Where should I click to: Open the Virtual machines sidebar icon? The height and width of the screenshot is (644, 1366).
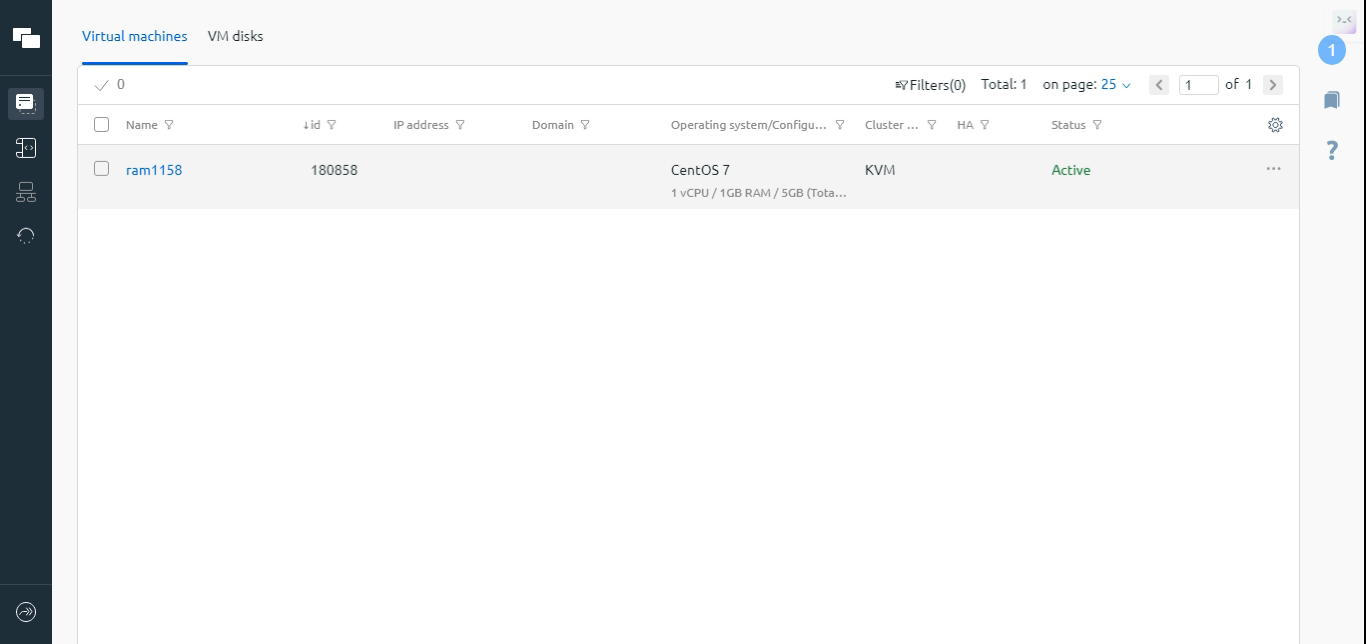pos(26,102)
